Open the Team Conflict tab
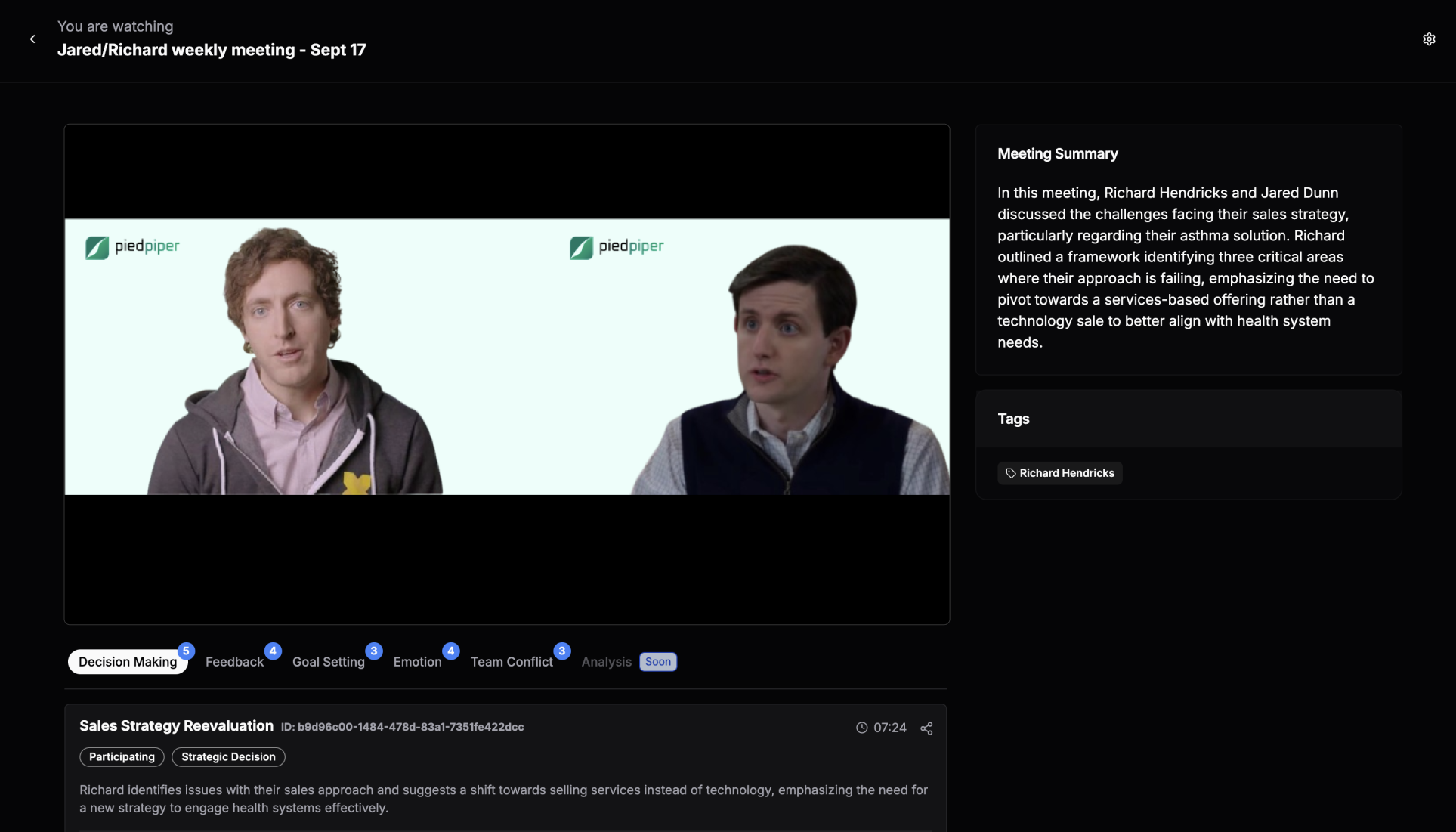The height and width of the screenshot is (832, 1456). (512, 662)
